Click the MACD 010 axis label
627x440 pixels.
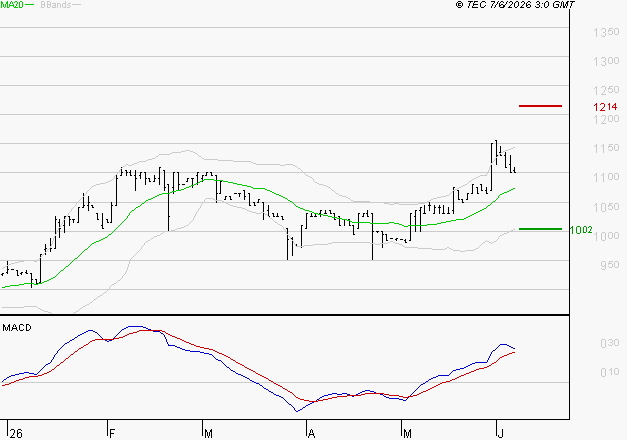pyautogui.click(x=610, y=372)
